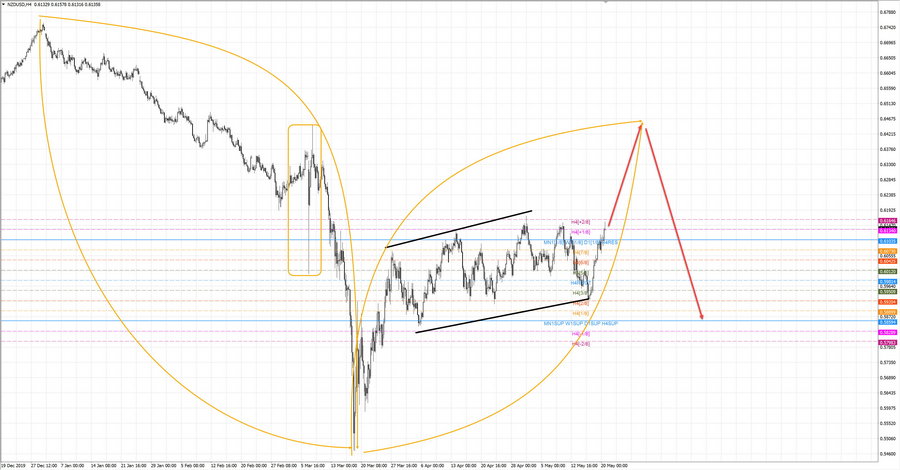The image size is (900, 470).
Task: Select the orange rectangle around the March spike
Action: click(x=305, y=200)
